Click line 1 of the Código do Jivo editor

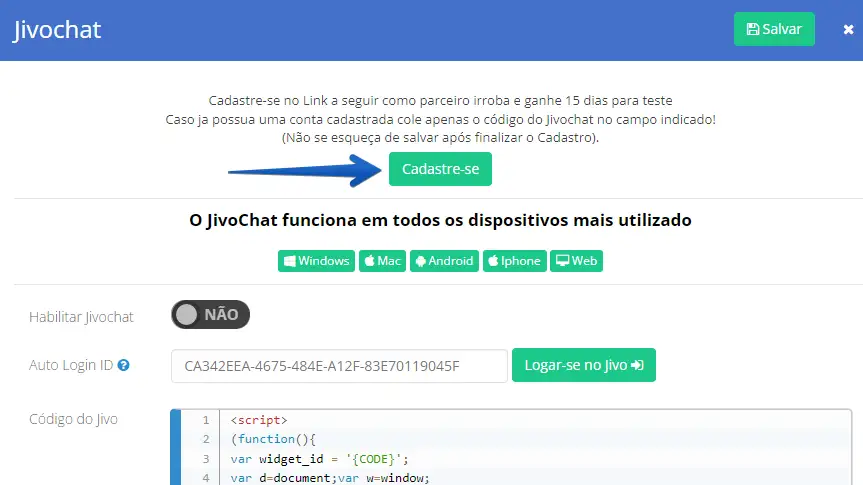tap(259, 420)
